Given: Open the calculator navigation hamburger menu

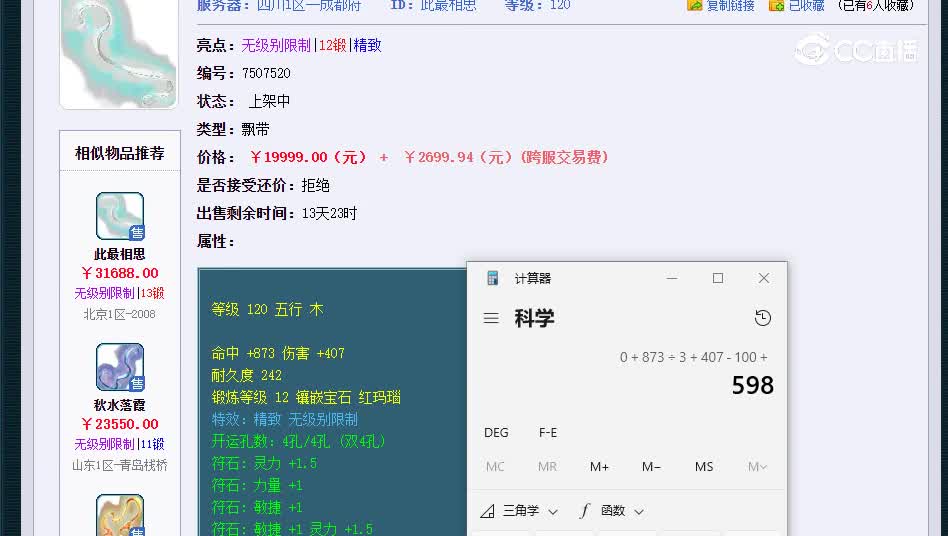Looking at the screenshot, I should pos(491,318).
